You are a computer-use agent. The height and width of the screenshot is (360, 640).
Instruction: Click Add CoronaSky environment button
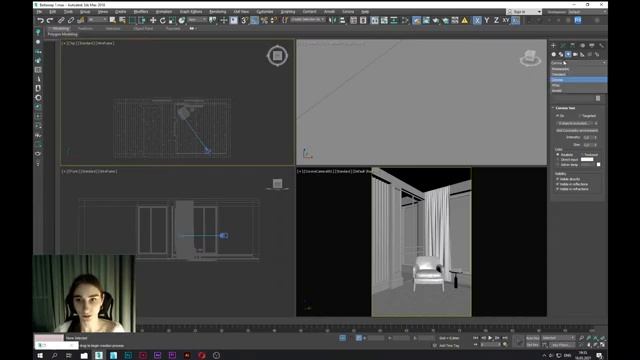(x=577, y=131)
